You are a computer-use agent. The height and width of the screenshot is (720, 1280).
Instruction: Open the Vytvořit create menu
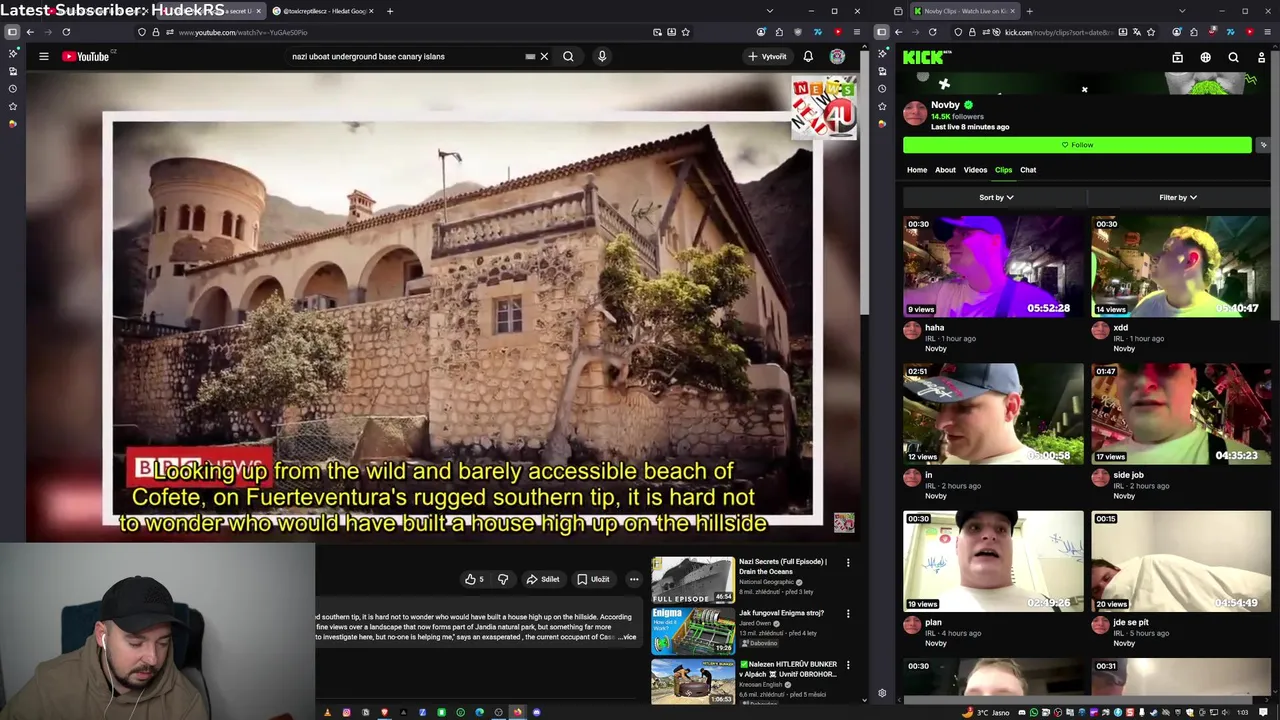tap(767, 56)
